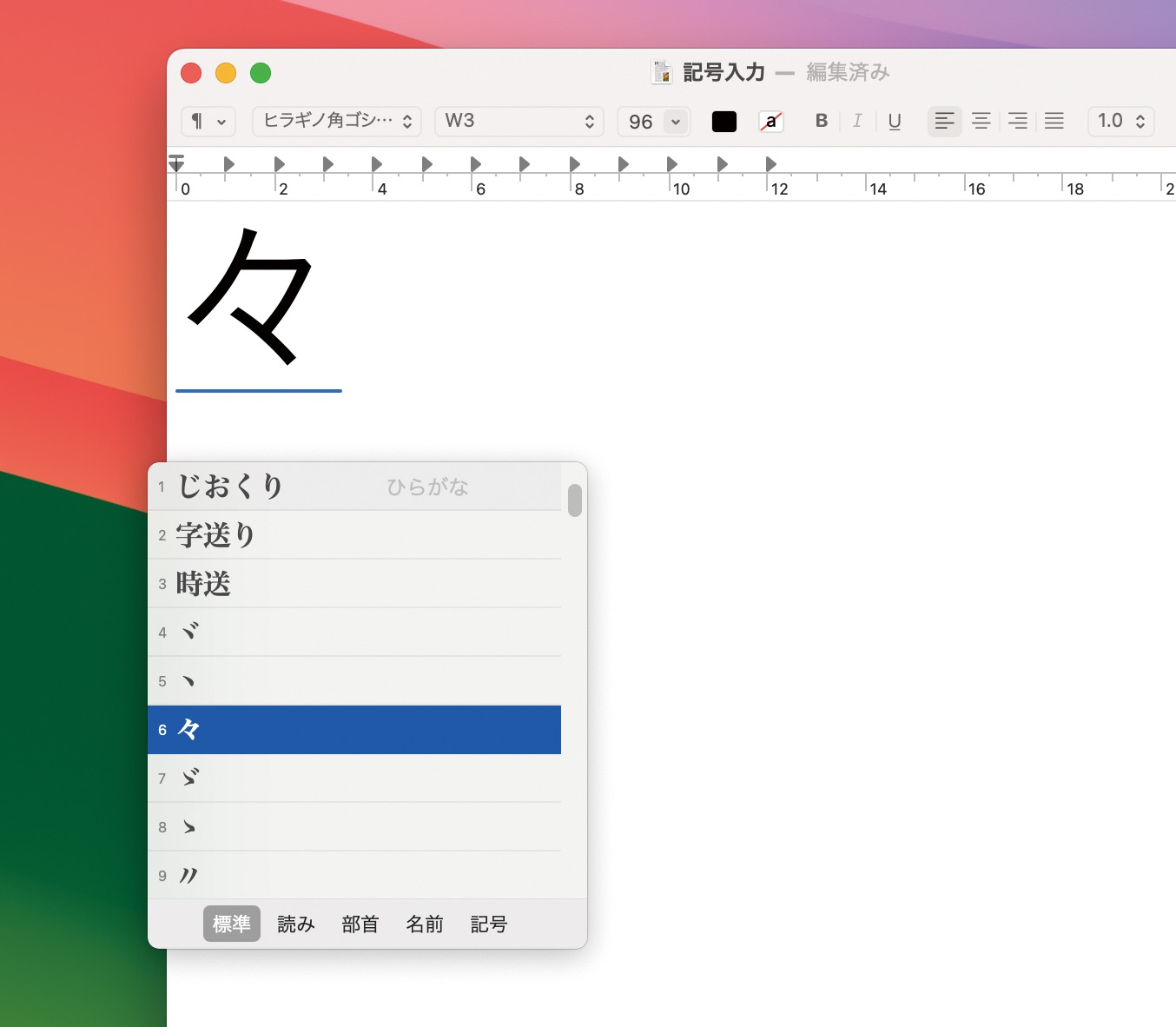Toggle italic formatting
The height and width of the screenshot is (1027, 1176).
(x=857, y=121)
